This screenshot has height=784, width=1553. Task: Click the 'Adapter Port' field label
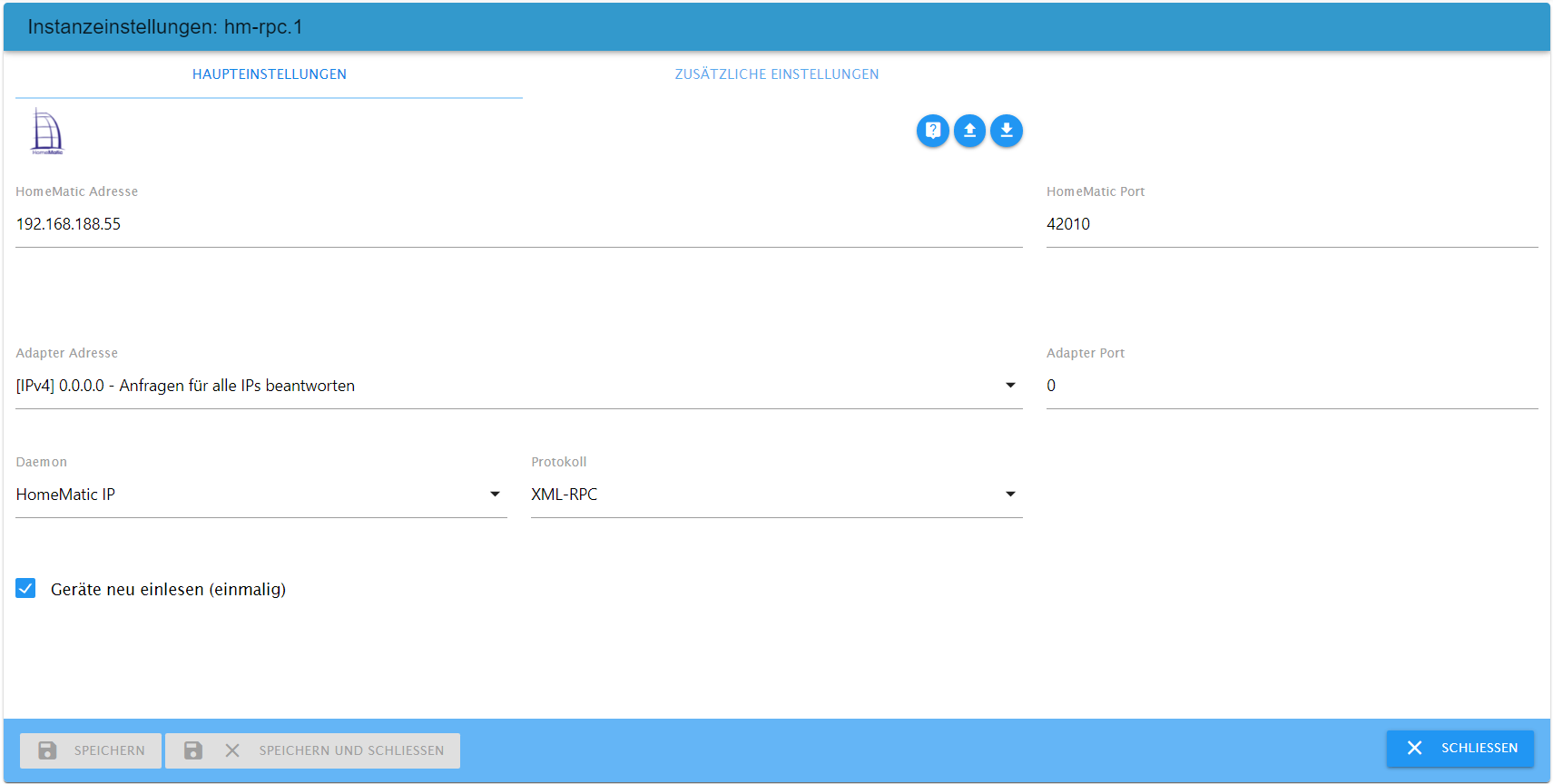click(x=1086, y=353)
